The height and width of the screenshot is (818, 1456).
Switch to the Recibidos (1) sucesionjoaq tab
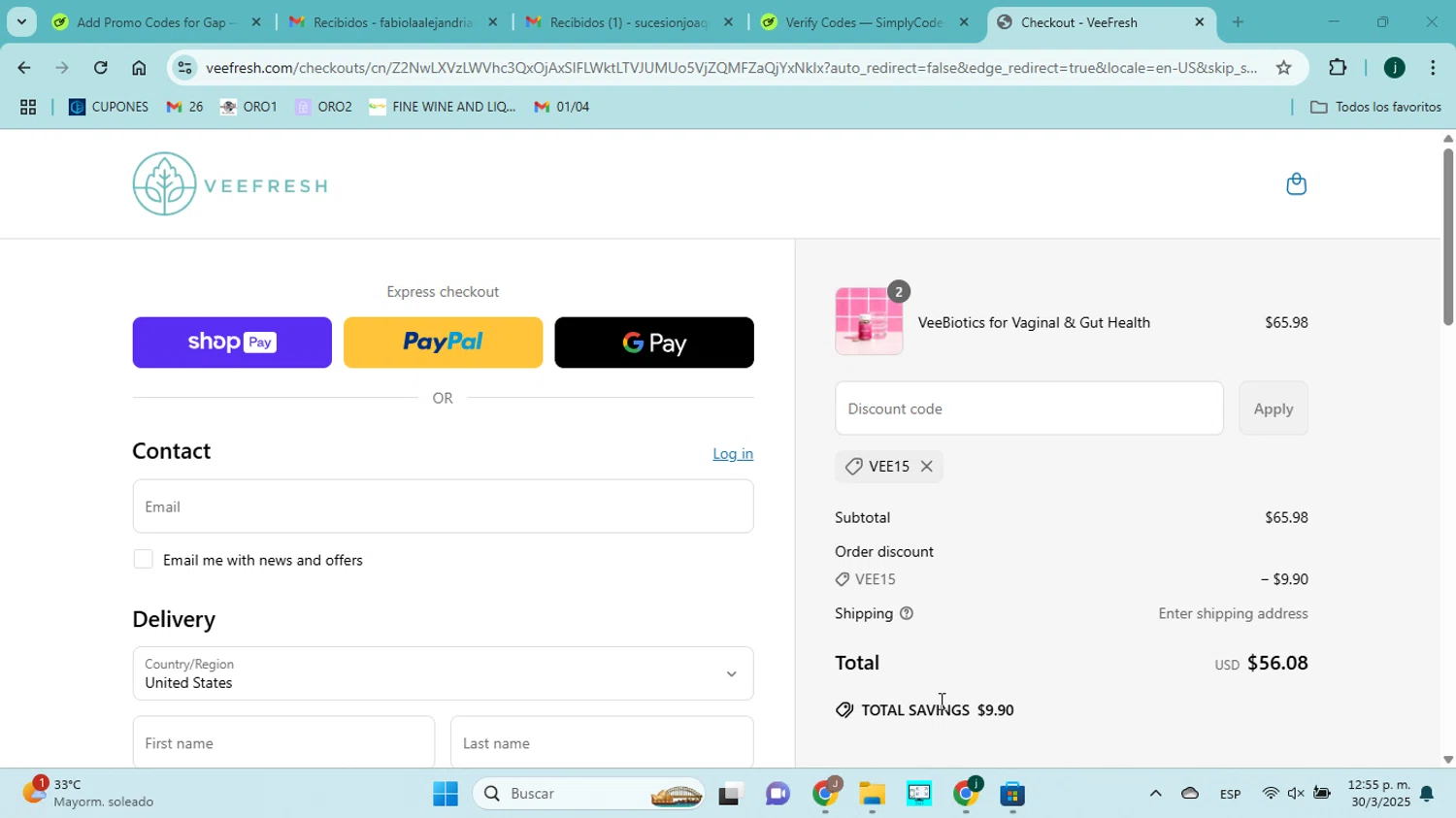628,21
